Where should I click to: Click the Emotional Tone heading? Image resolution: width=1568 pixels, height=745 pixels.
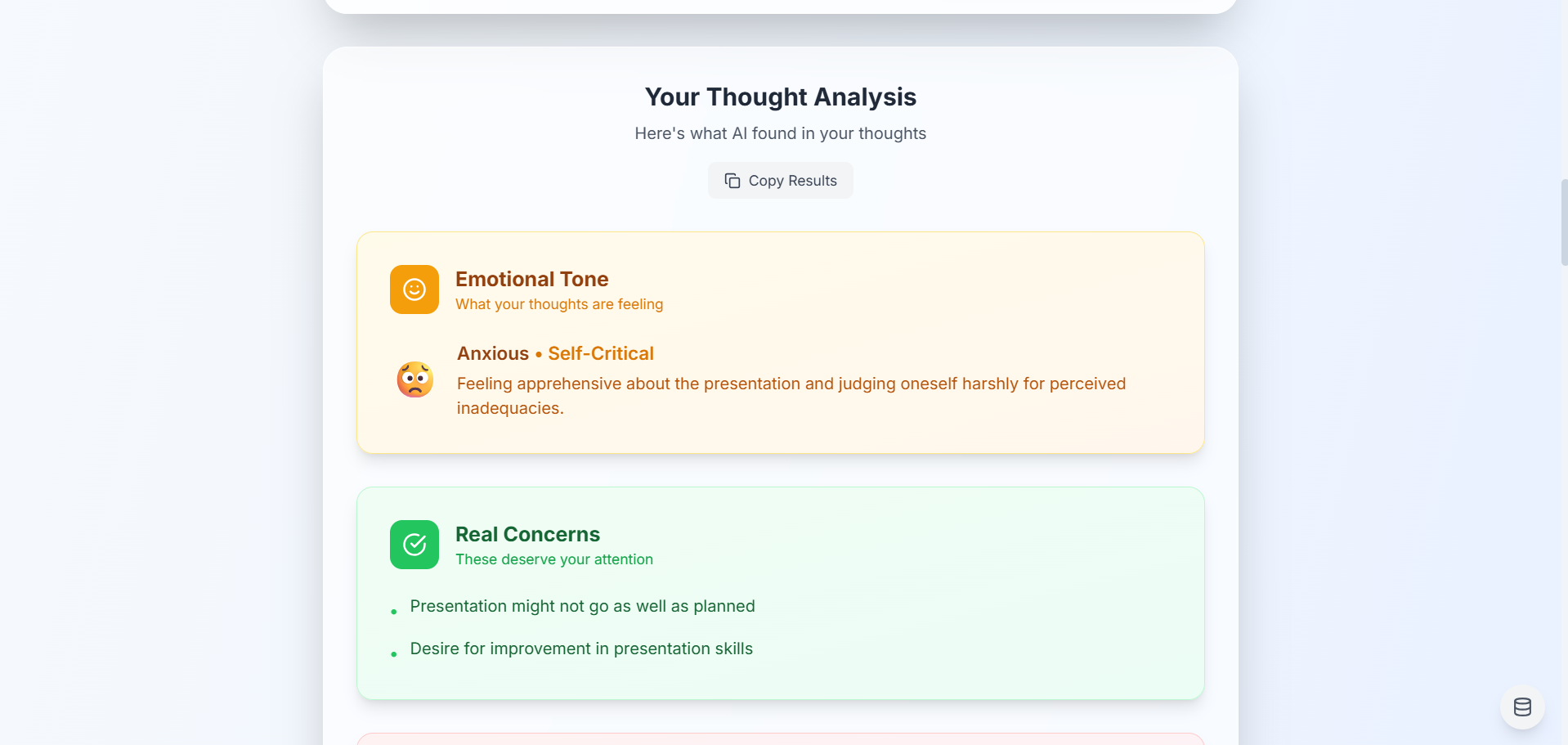coord(531,279)
